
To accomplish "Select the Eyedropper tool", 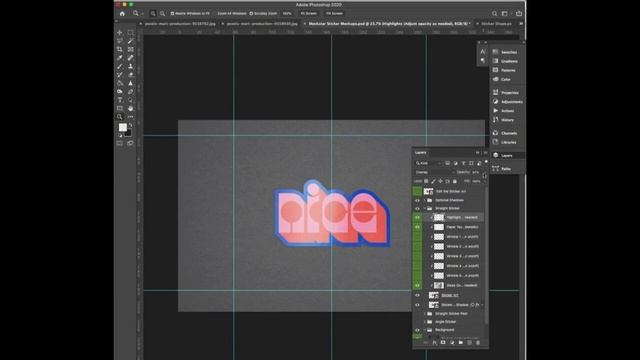I will [120, 58].
